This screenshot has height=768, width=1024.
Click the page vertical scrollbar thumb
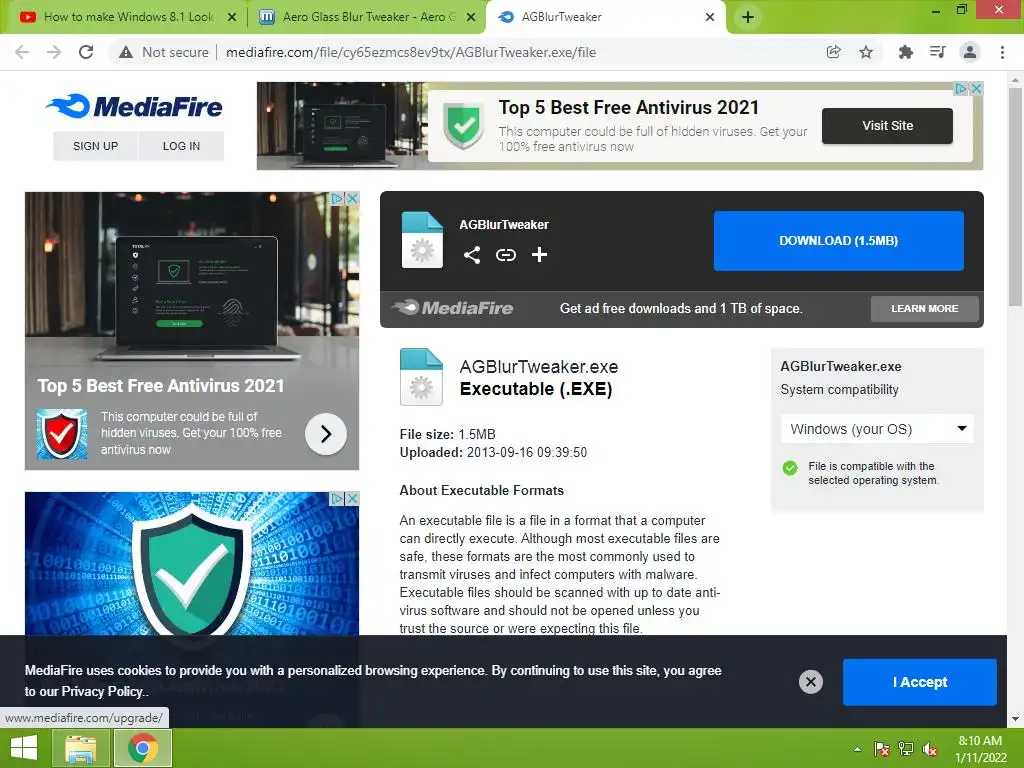click(x=1015, y=196)
